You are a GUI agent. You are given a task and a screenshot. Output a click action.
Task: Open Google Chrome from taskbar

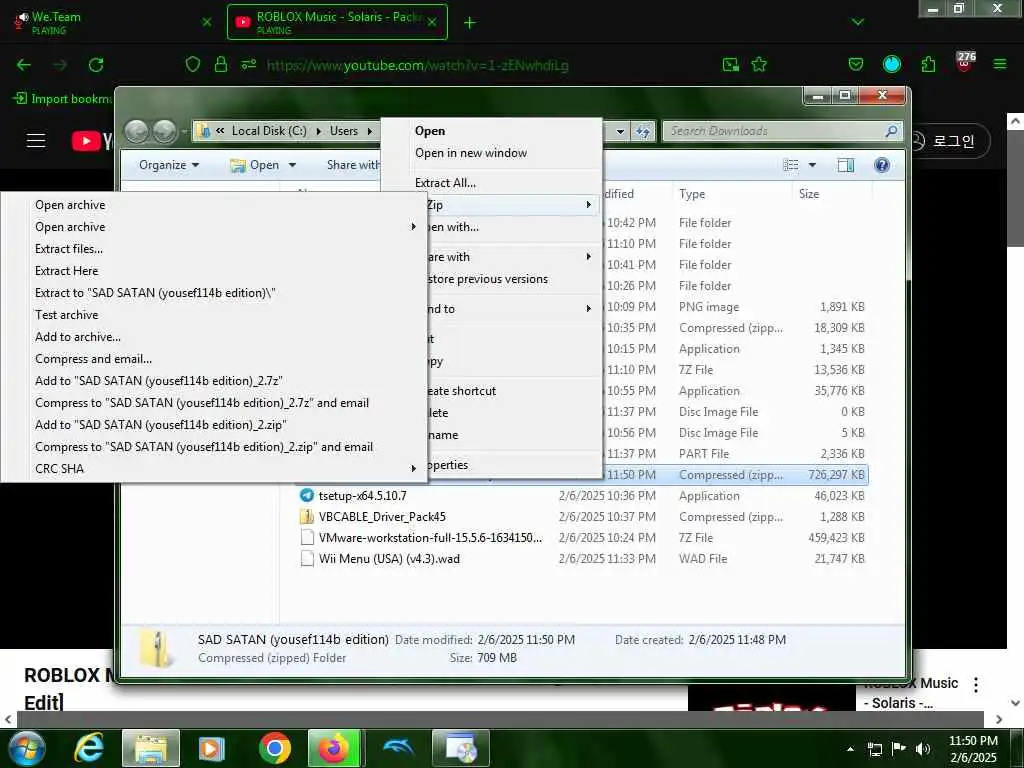tap(274, 748)
